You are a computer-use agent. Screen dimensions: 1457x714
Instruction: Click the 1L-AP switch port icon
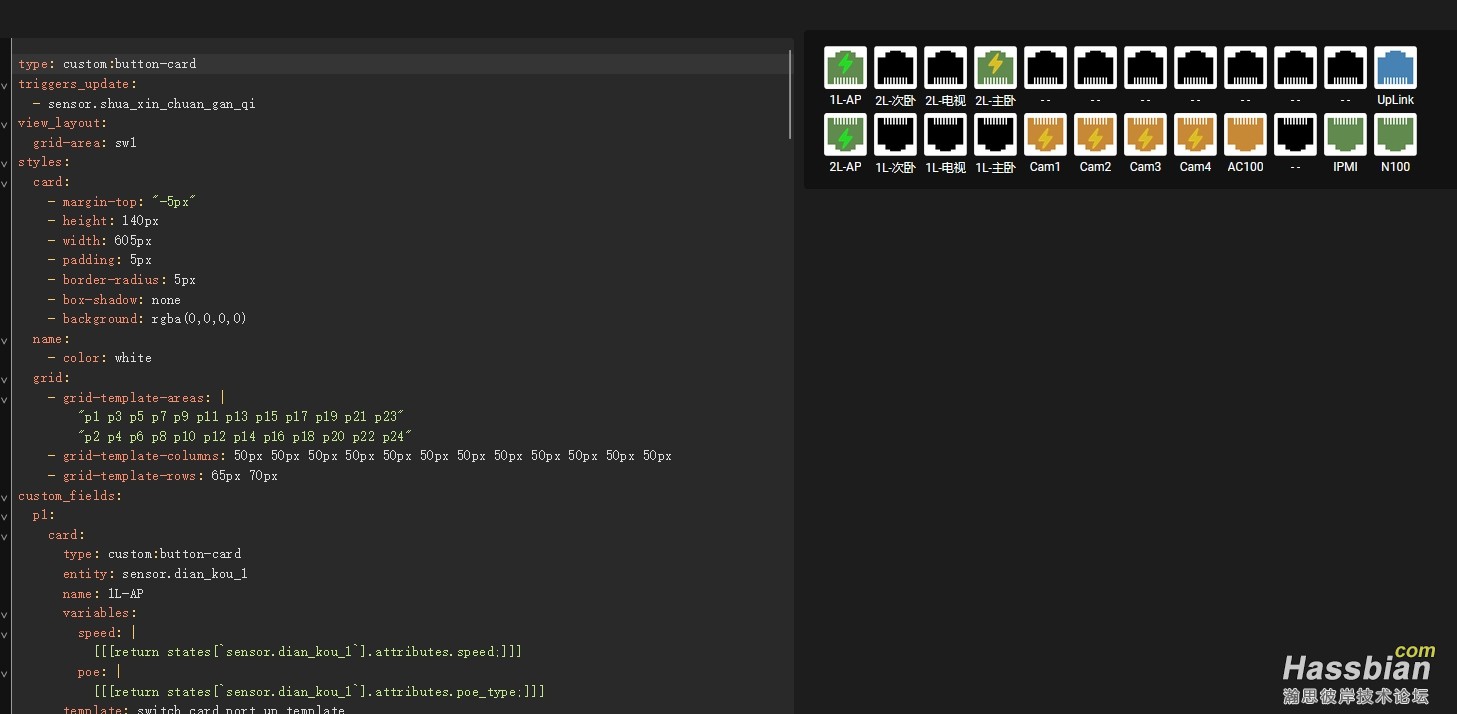point(845,68)
